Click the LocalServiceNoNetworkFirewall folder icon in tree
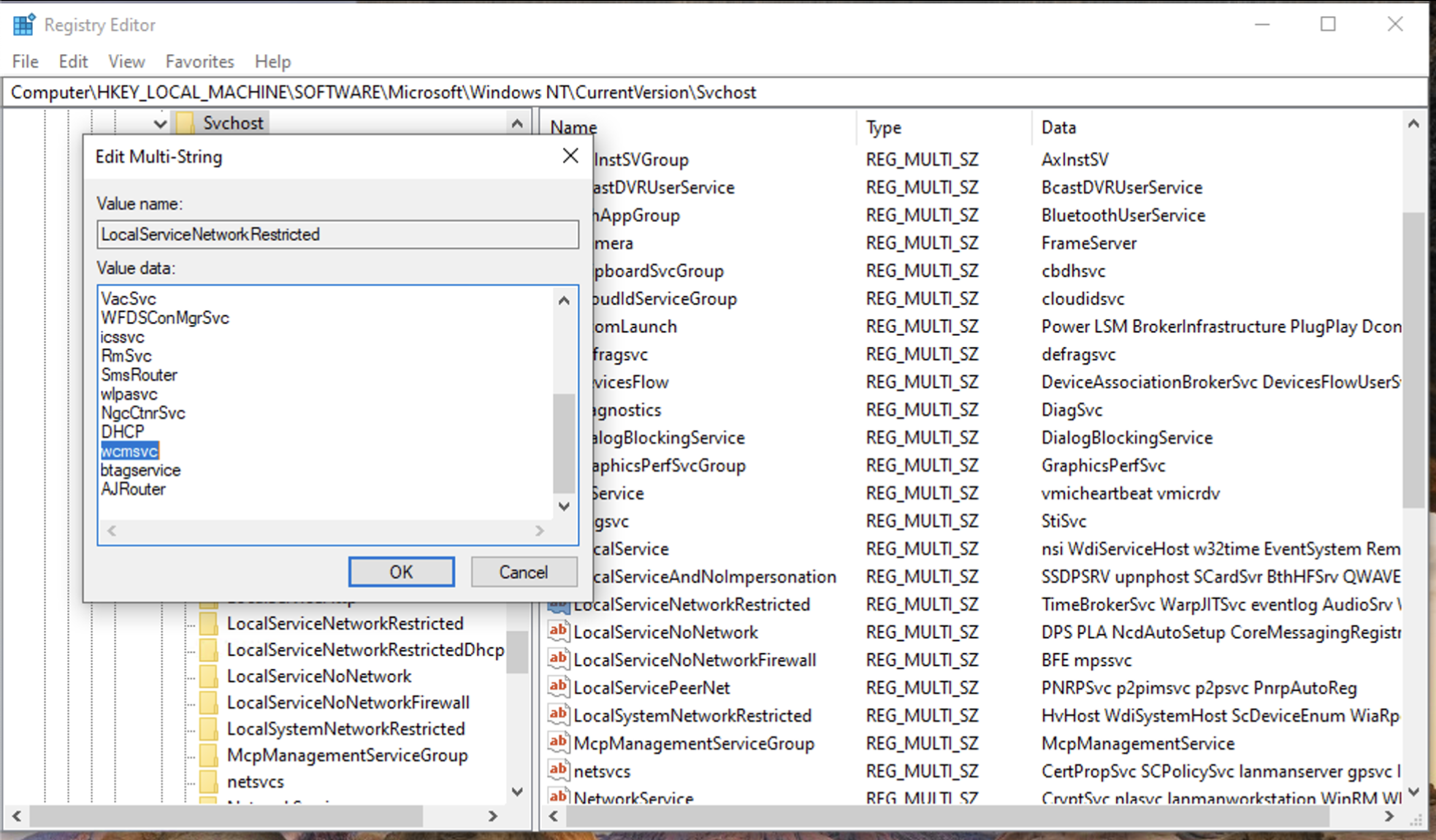The height and width of the screenshot is (840, 1436). click(x=209, y=702)
